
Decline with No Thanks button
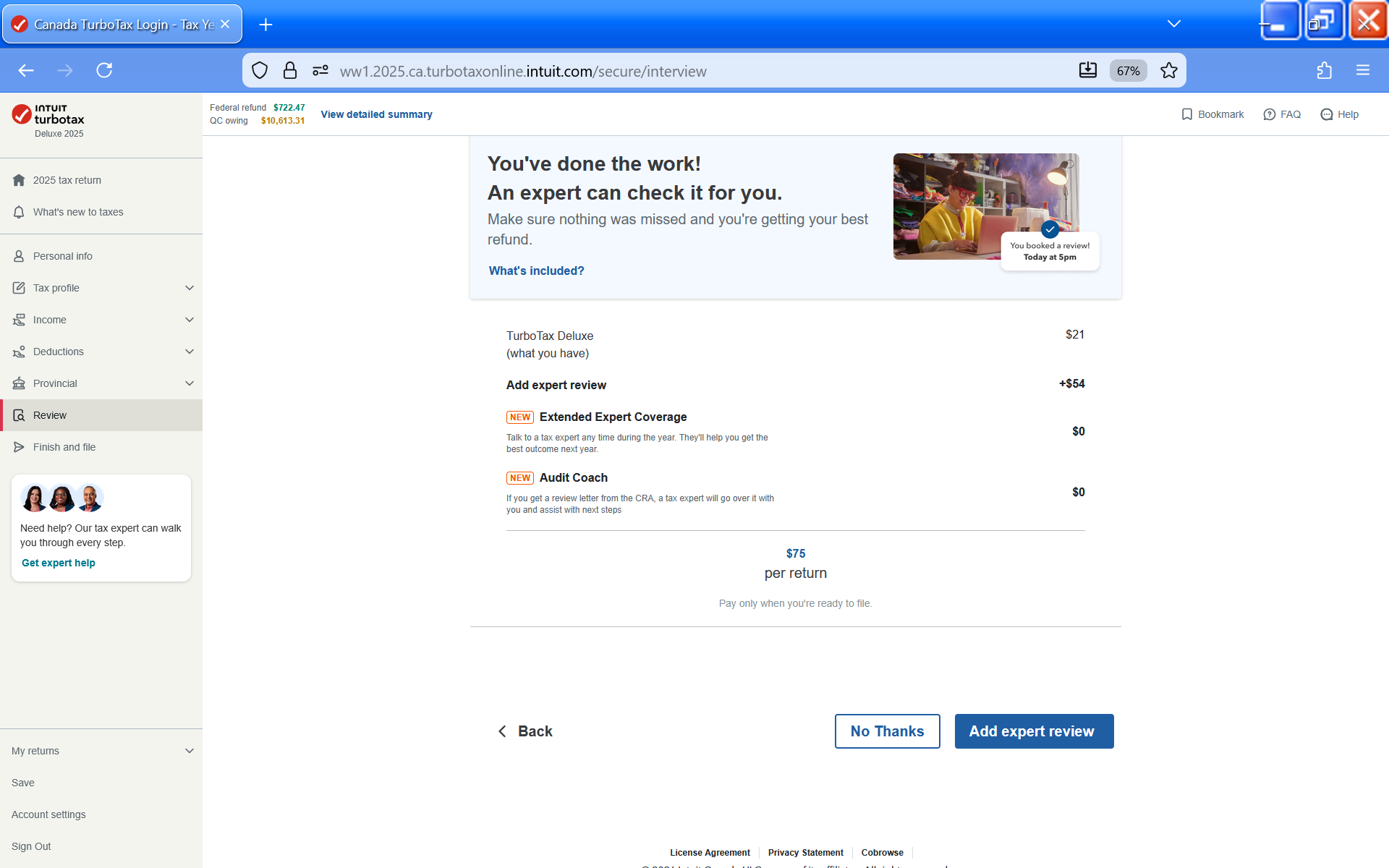[887, 731]
